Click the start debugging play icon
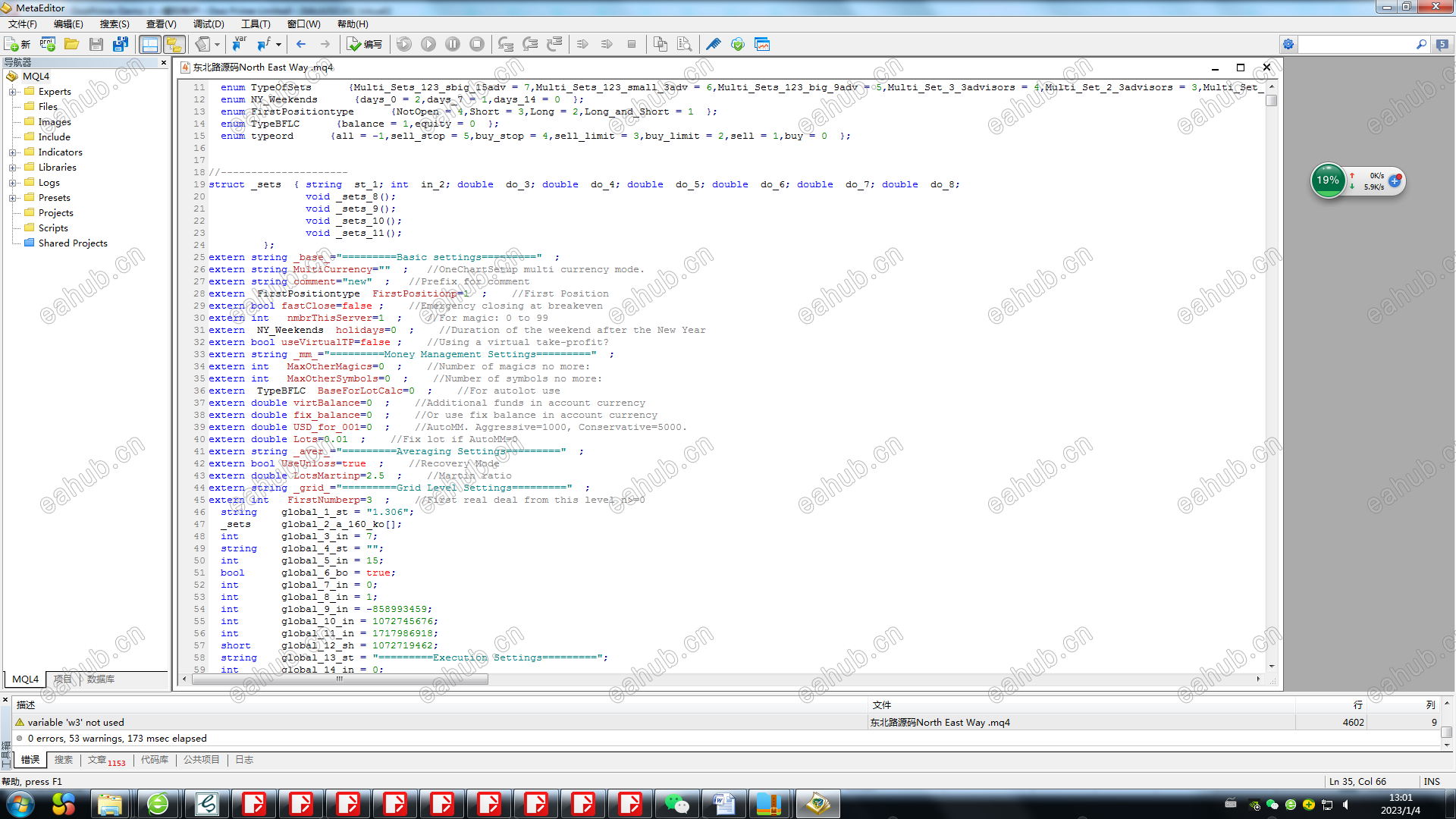The image size is (1456, 819). 428,44
